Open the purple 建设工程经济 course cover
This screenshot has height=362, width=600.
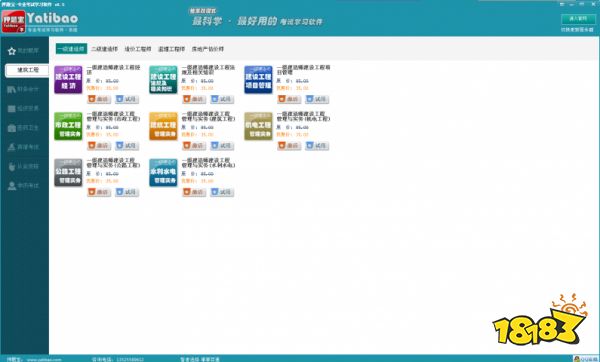click(68, 80)
